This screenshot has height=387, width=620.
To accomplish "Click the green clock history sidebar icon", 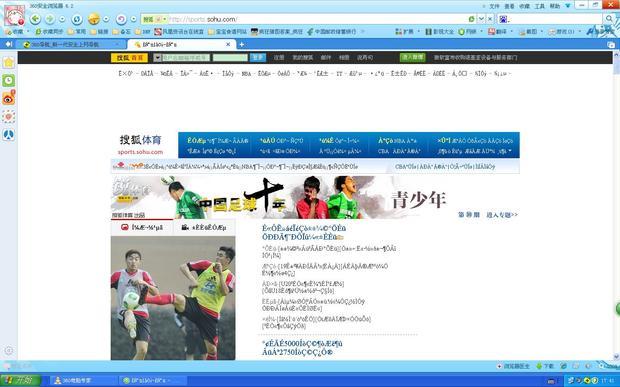I will click(8, 81).
